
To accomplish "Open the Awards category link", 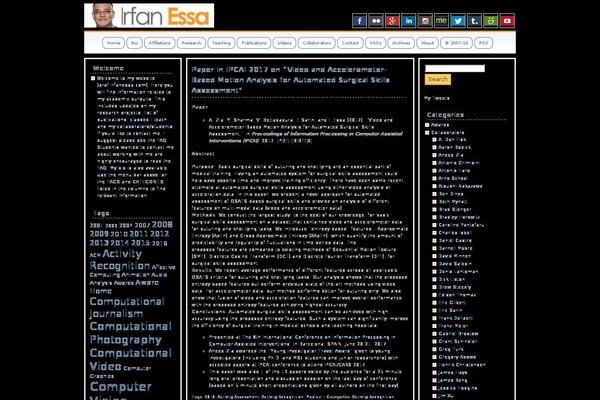I will (440, 125).
